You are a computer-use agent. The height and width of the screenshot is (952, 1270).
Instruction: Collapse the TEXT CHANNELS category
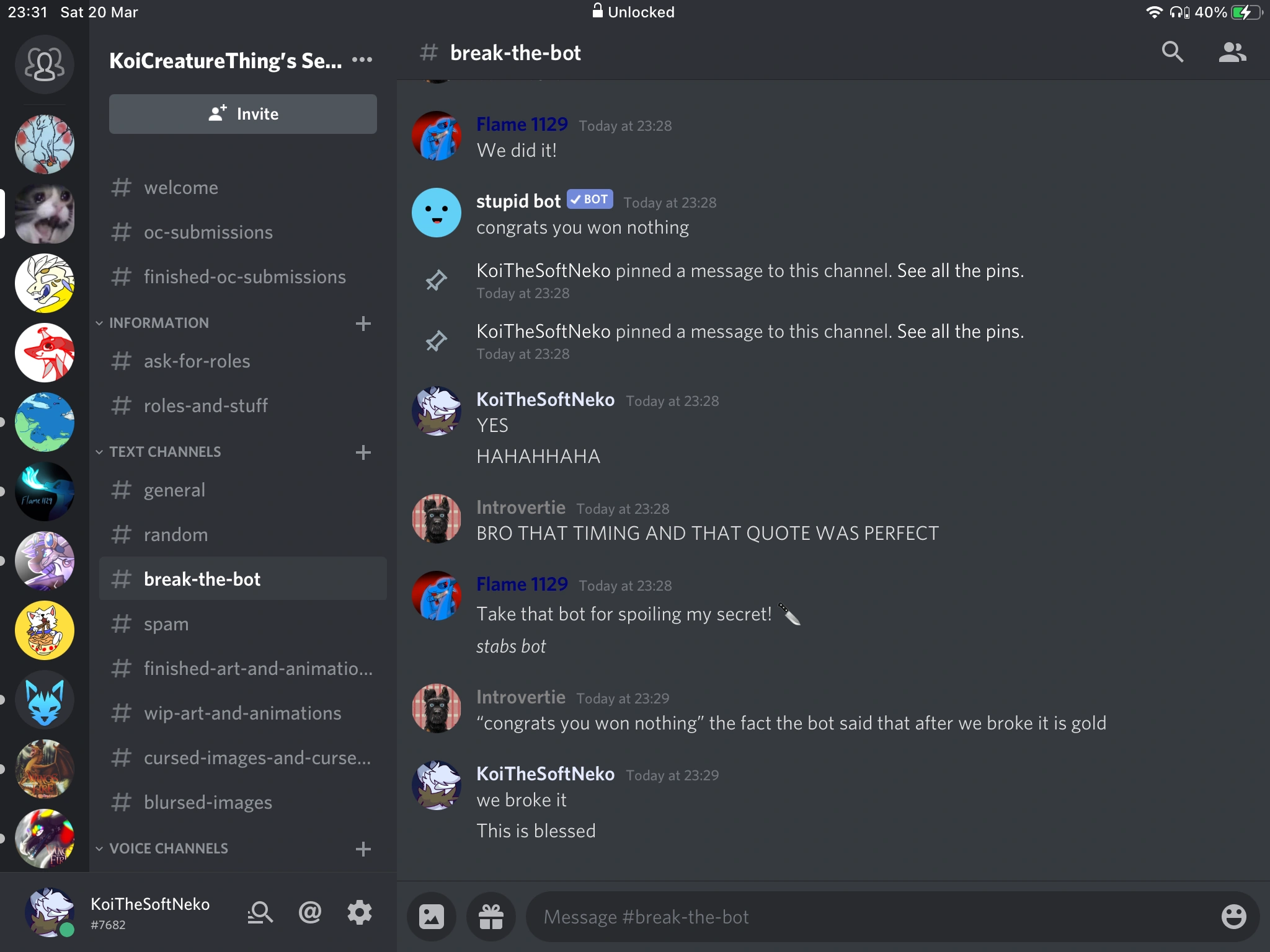165,452
